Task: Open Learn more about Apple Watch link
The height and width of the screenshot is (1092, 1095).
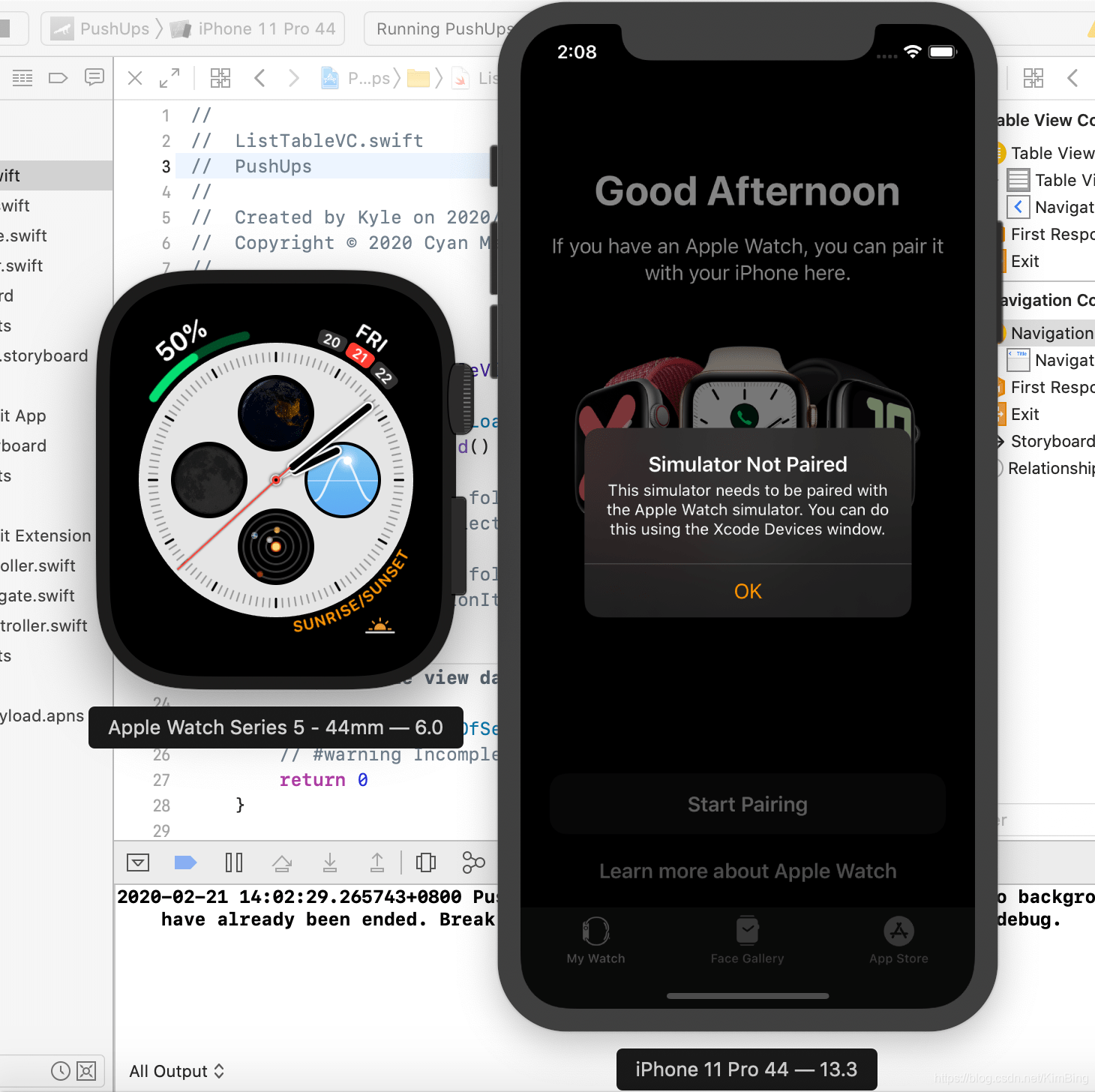Action: point(748,871)
